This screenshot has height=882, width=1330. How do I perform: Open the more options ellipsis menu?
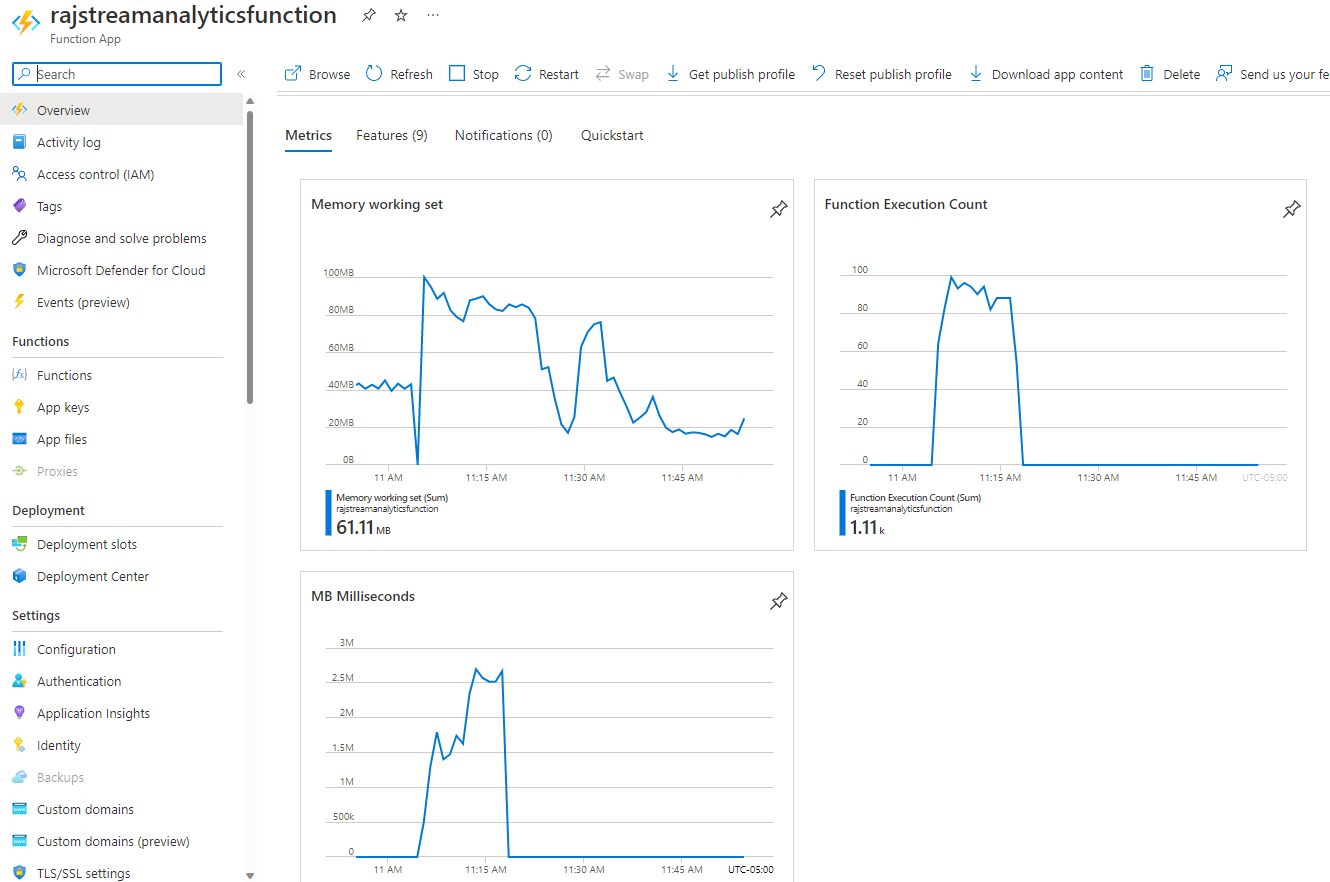click(x=432, y=15)
